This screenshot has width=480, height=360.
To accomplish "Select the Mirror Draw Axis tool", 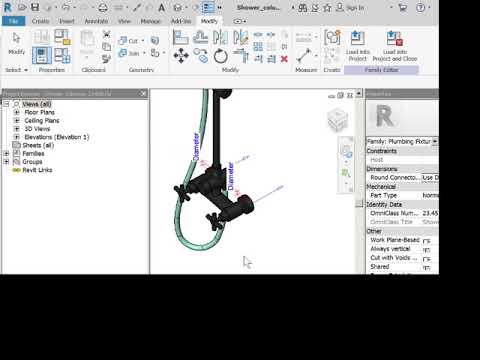I will [x=241, y=37].
